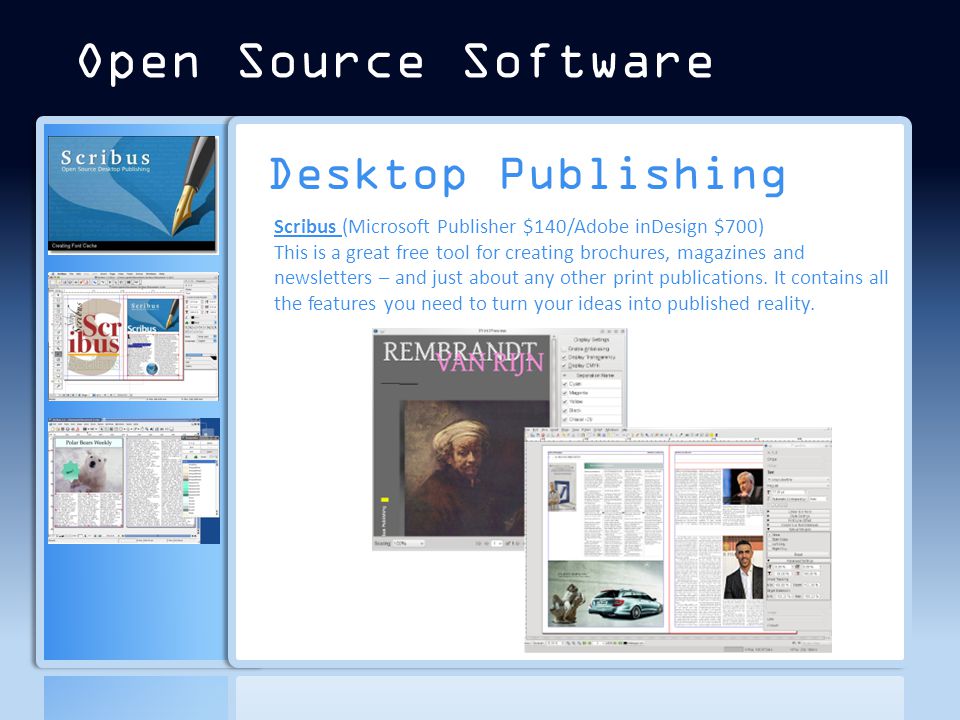
Task: Select the Polar Bears Weekly screenshot thumbnail
Action: (x=133, y=481)
